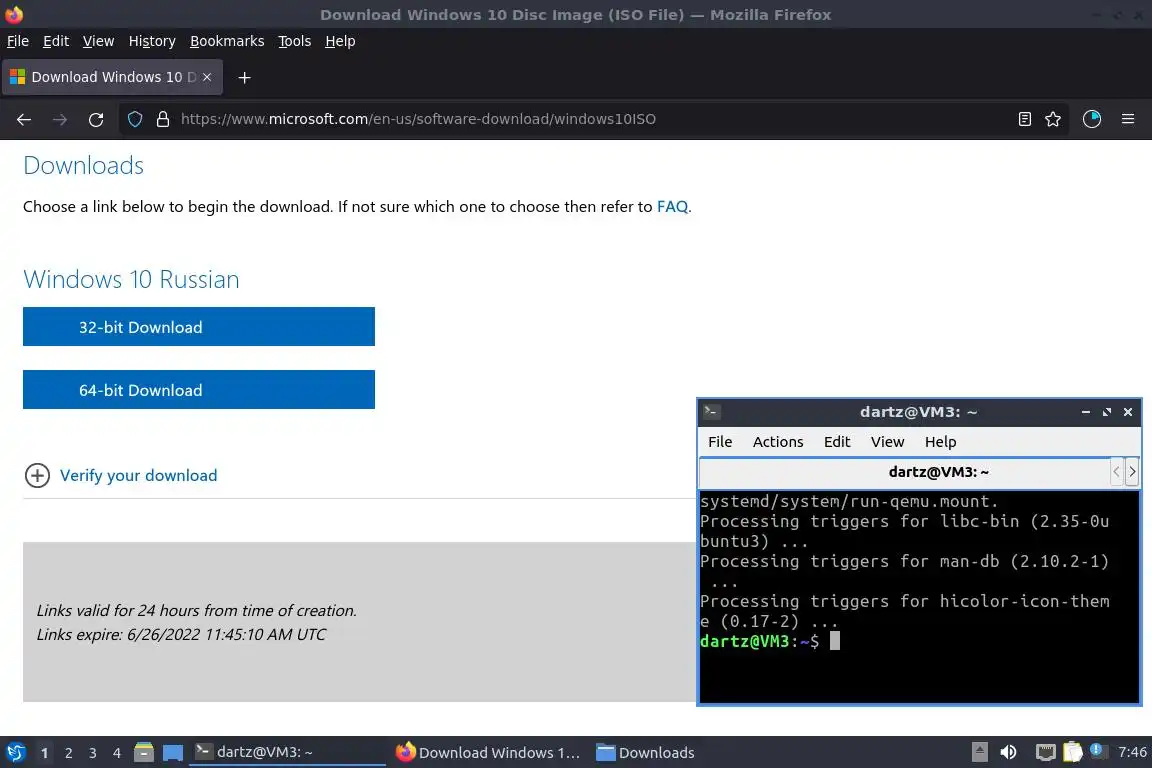1152x768 pixels.
Task: Switch to workspace 3
Action: [x=93, y=753]
